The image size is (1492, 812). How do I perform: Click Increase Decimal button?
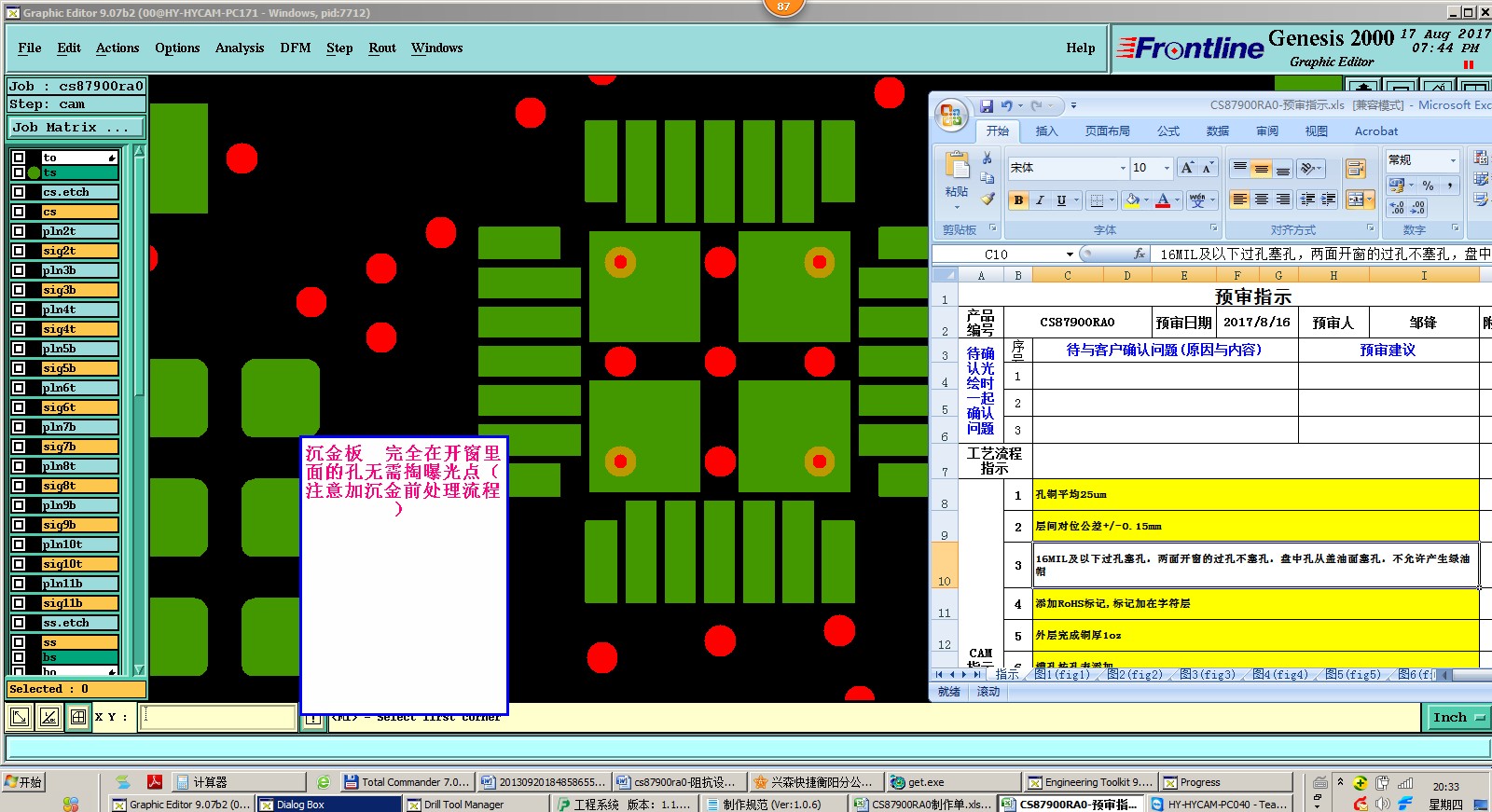1397,208
